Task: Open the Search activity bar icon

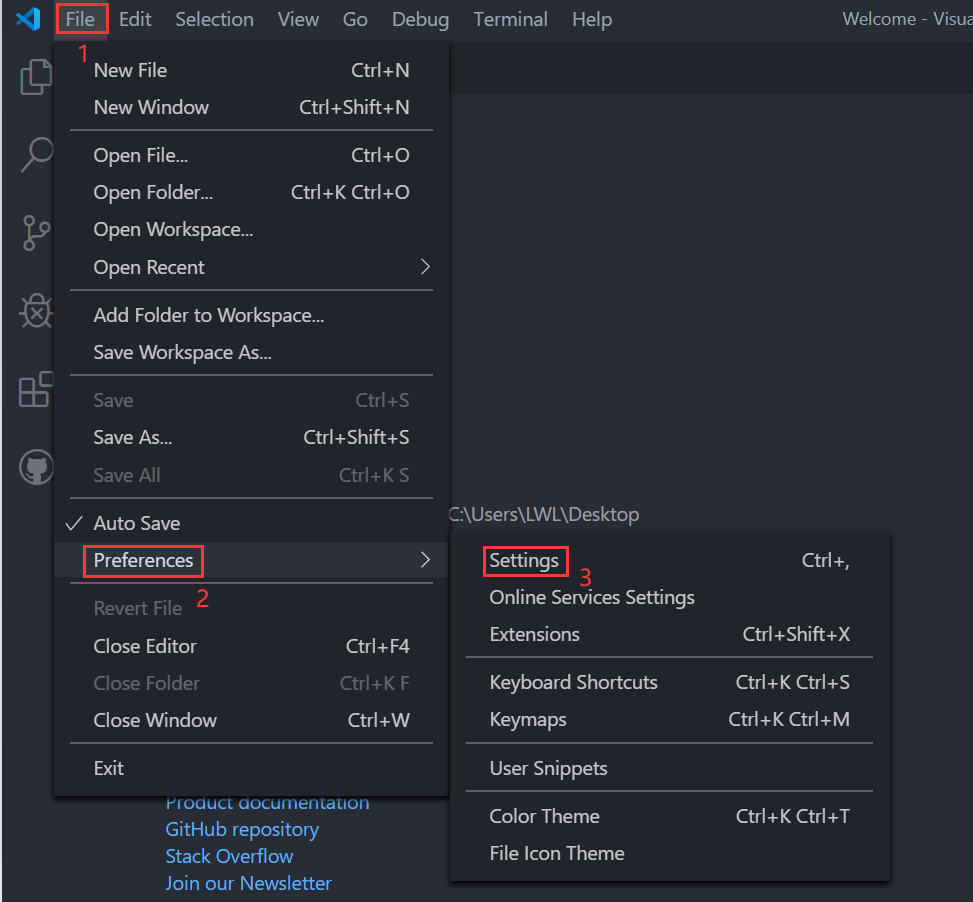Action: coord(37,154)
